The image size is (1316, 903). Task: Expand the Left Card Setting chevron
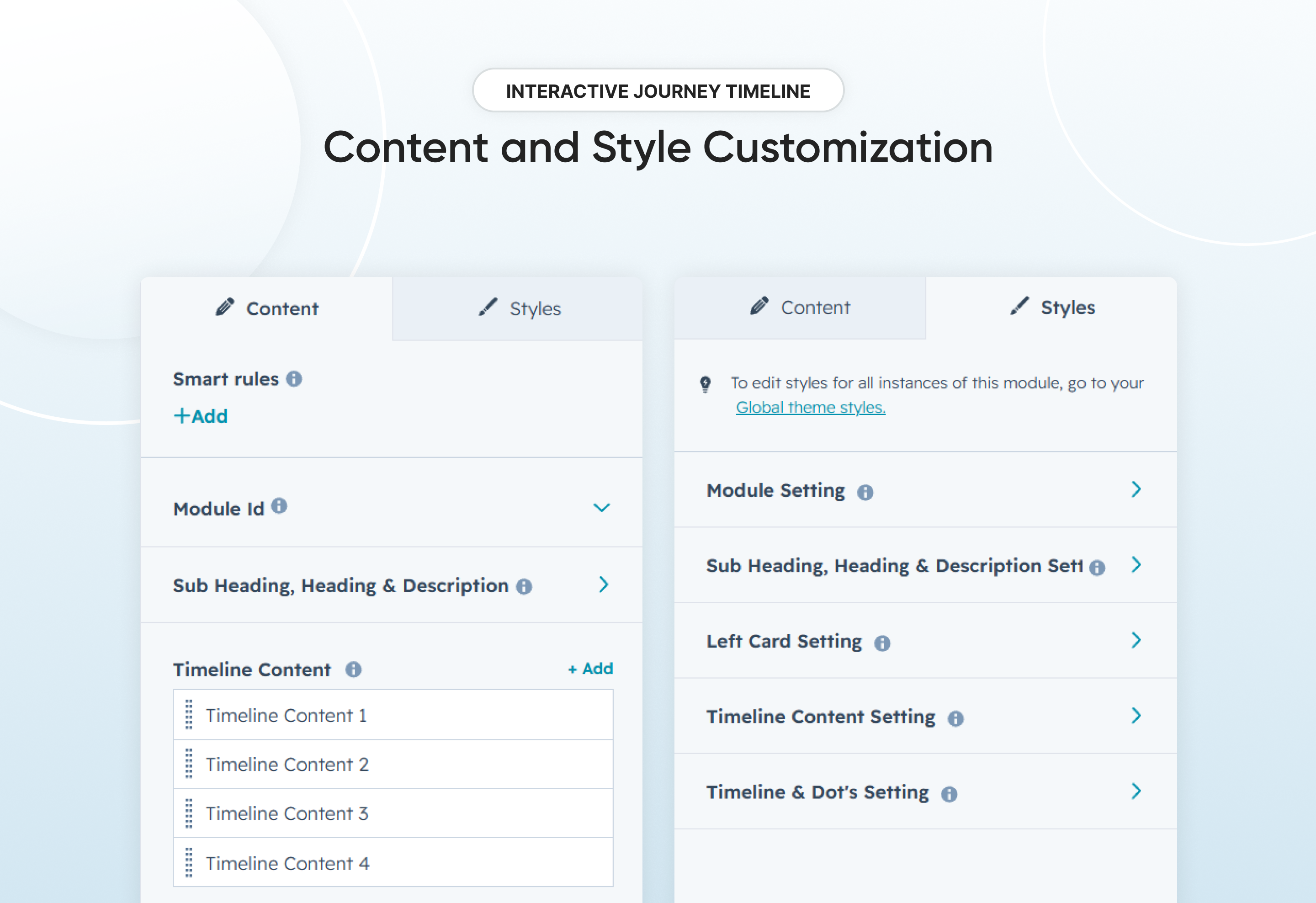click(x=1136, y=640)
